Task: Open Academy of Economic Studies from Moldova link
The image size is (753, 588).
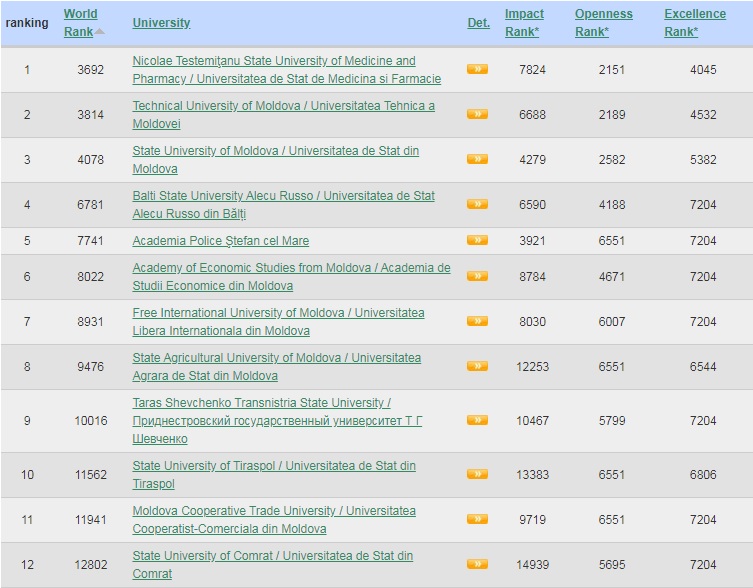Action: pyautogui.click(x=291, y=277)
